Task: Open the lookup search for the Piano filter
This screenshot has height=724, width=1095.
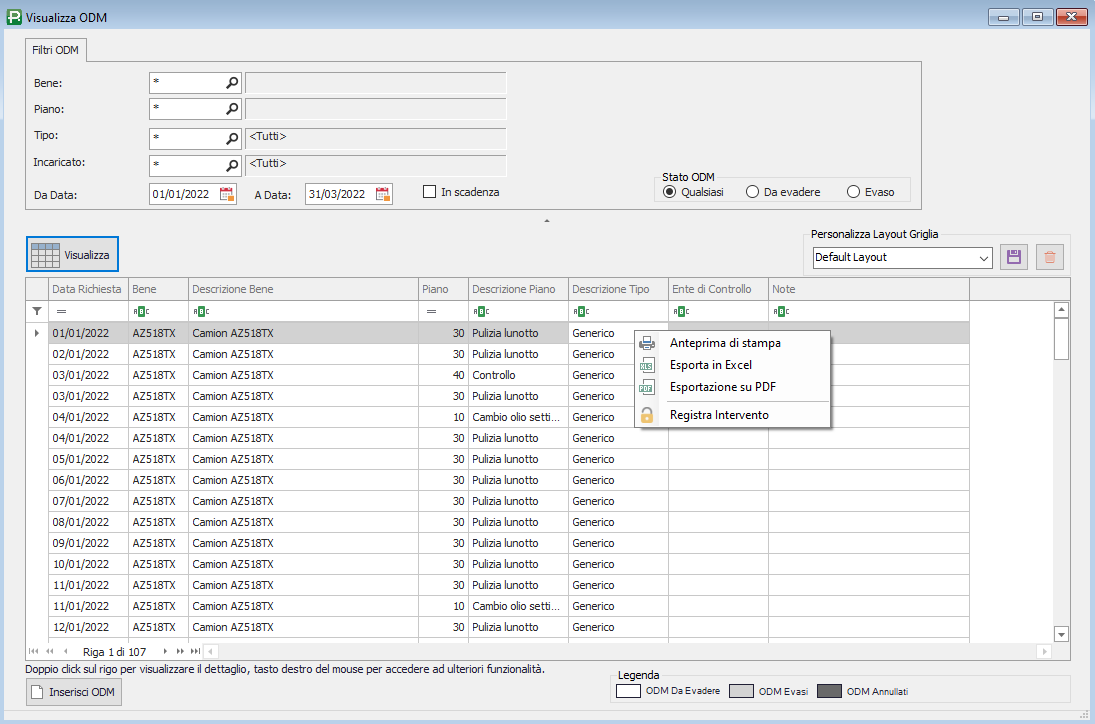Action: [x=232, y=109]
